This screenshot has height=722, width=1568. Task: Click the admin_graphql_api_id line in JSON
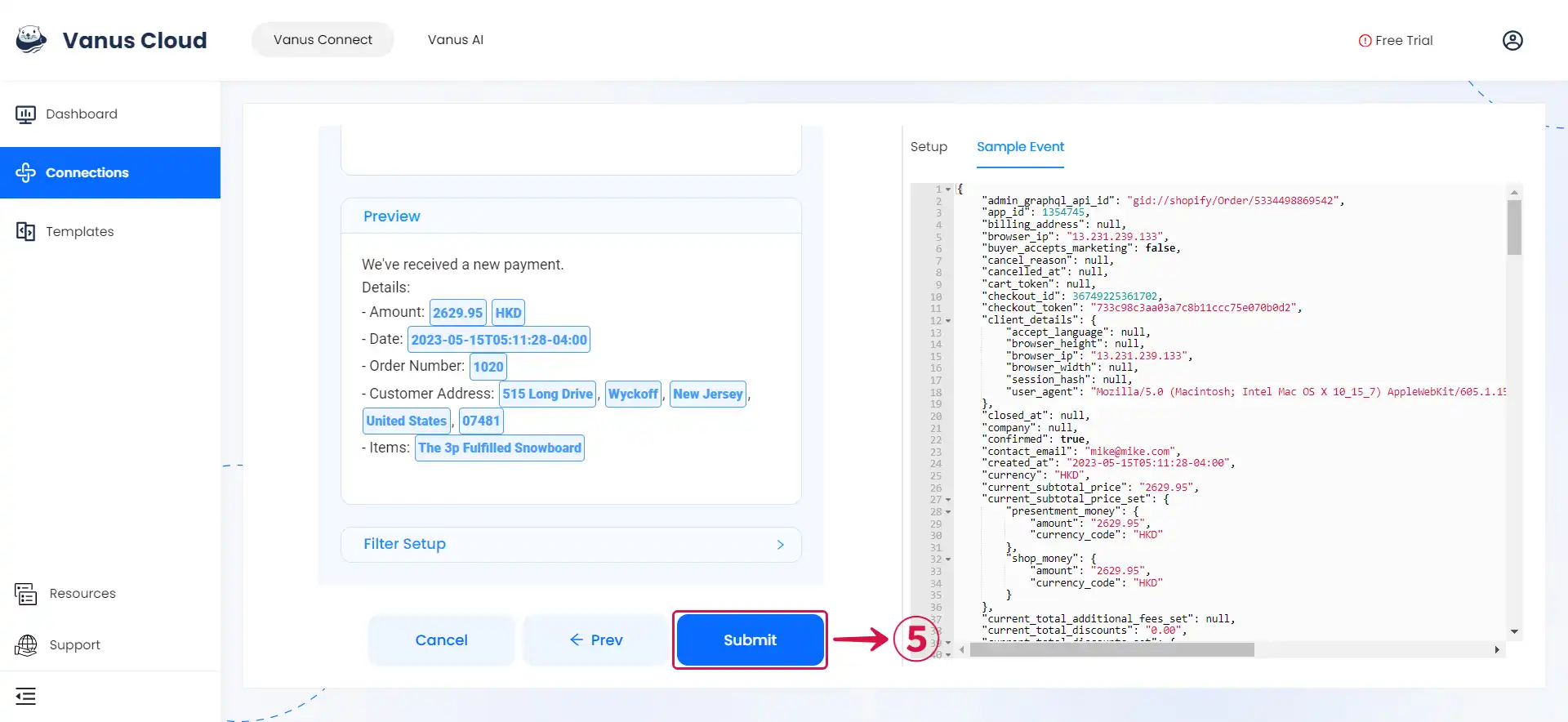pyautogui.click(x=1162, y=201)
